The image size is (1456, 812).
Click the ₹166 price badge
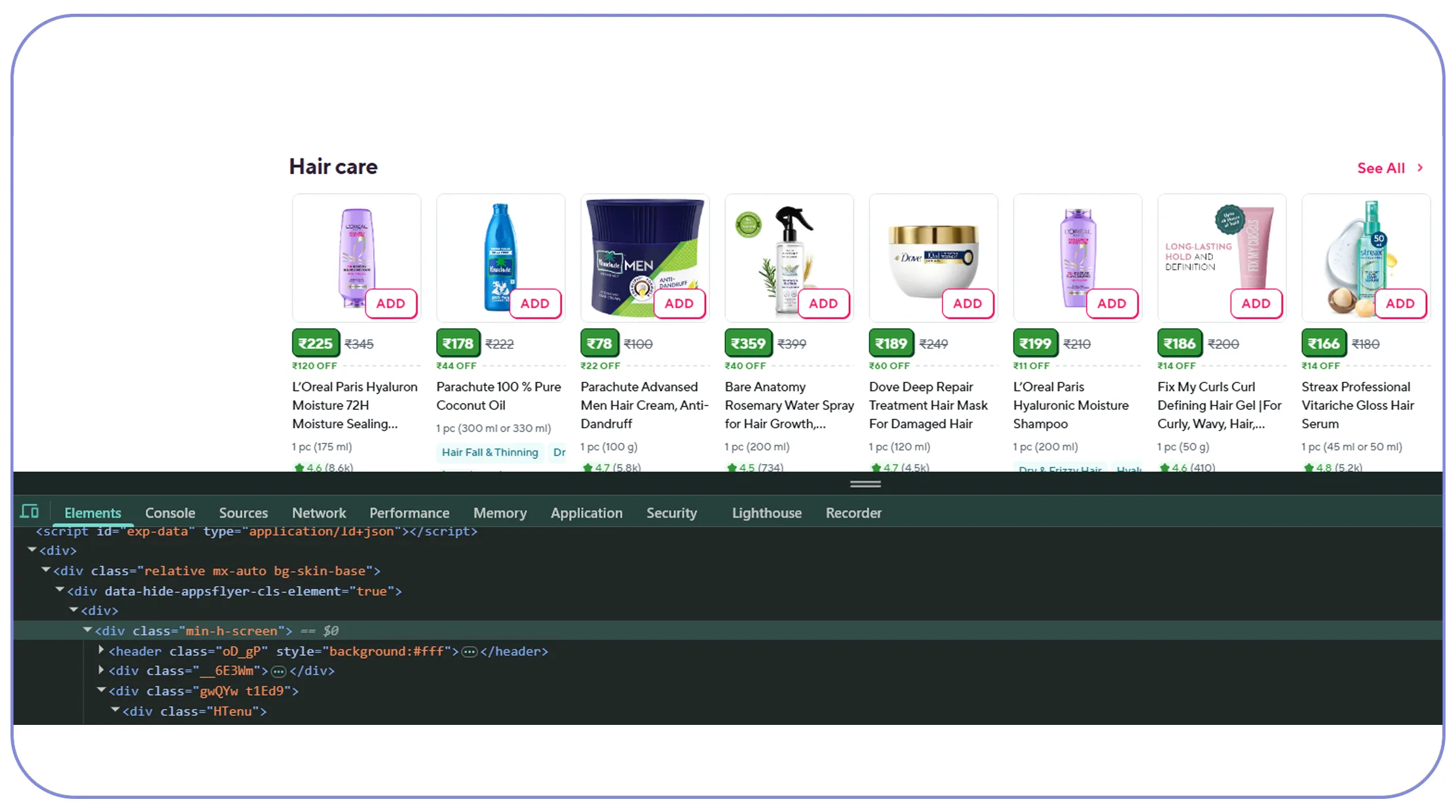(1324, 343)
